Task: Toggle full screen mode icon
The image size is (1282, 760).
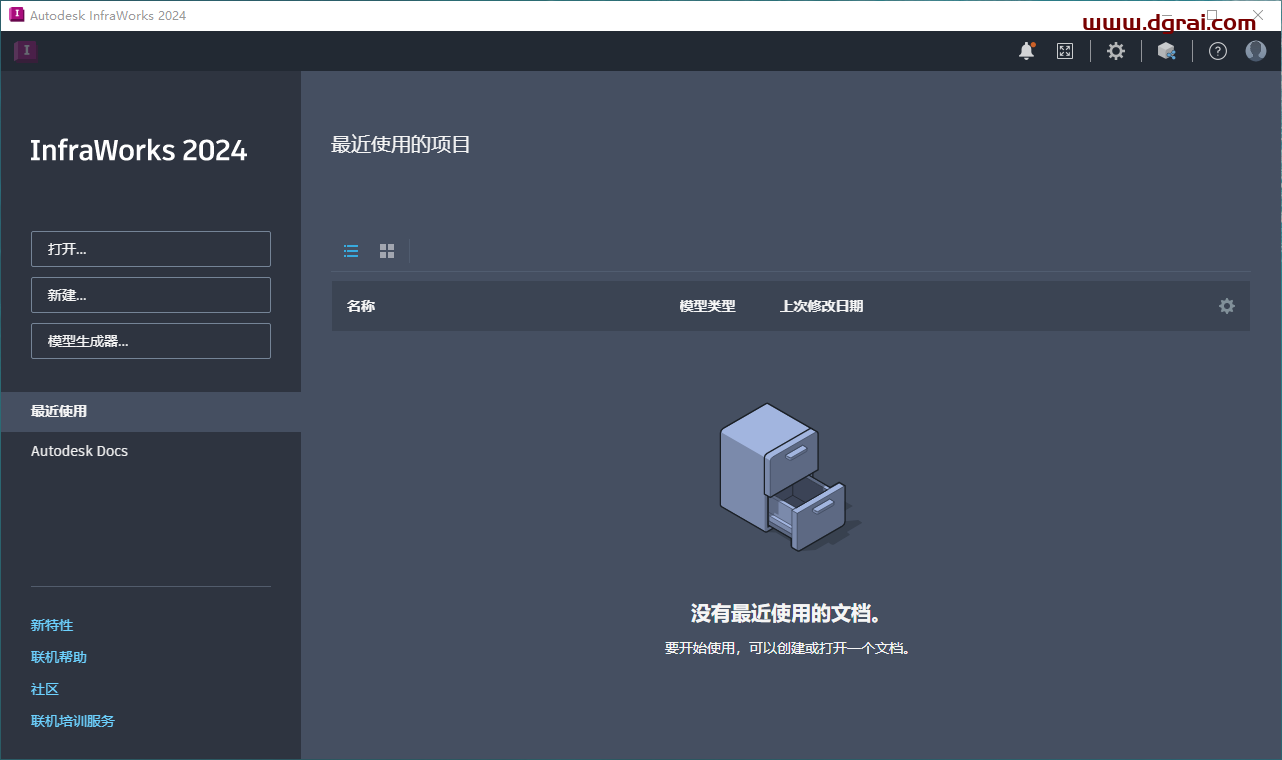Action: coord(1065,51)
